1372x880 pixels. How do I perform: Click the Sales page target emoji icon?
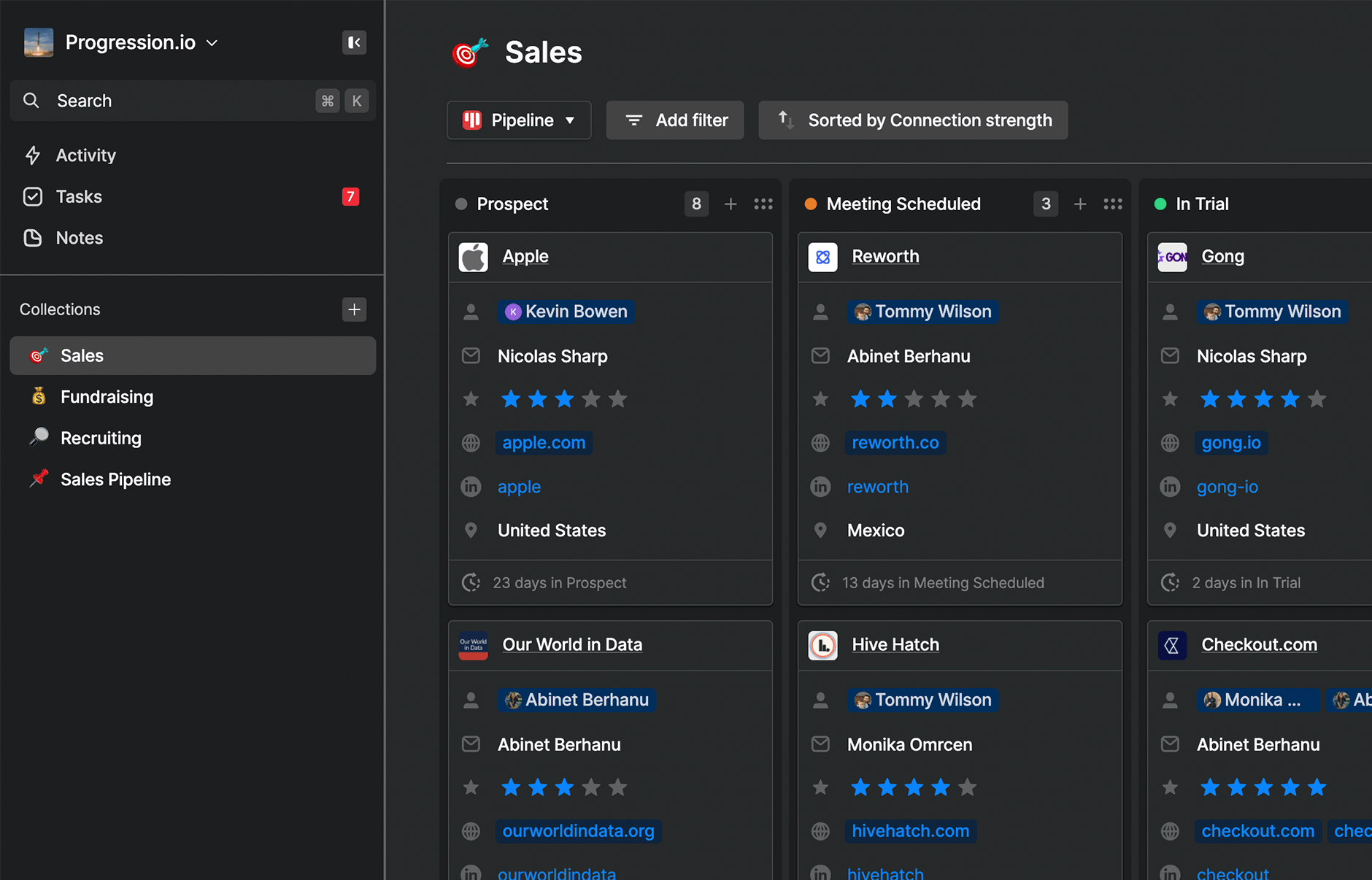pyautogui.click(x=469, y=53)
